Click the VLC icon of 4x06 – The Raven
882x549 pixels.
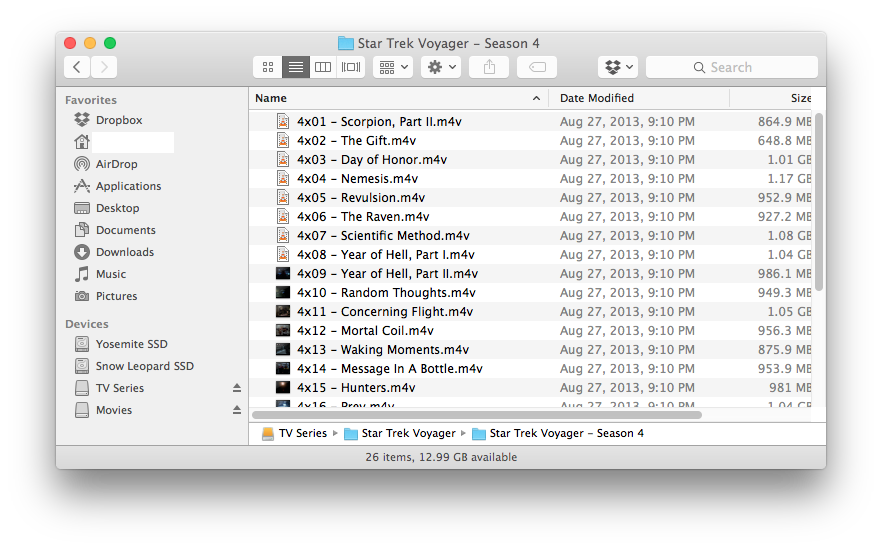[283, 217]
